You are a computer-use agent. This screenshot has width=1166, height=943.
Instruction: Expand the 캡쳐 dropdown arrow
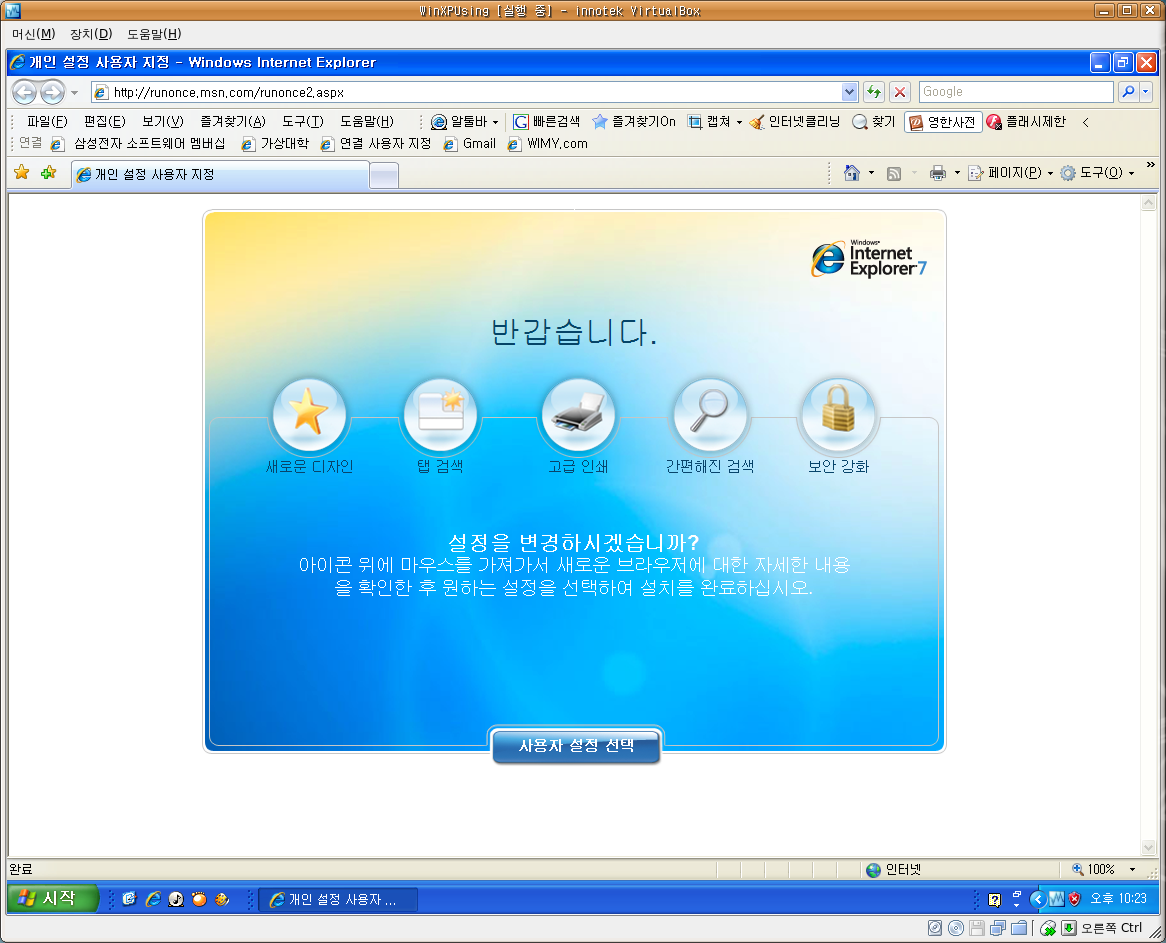[739, 122]
